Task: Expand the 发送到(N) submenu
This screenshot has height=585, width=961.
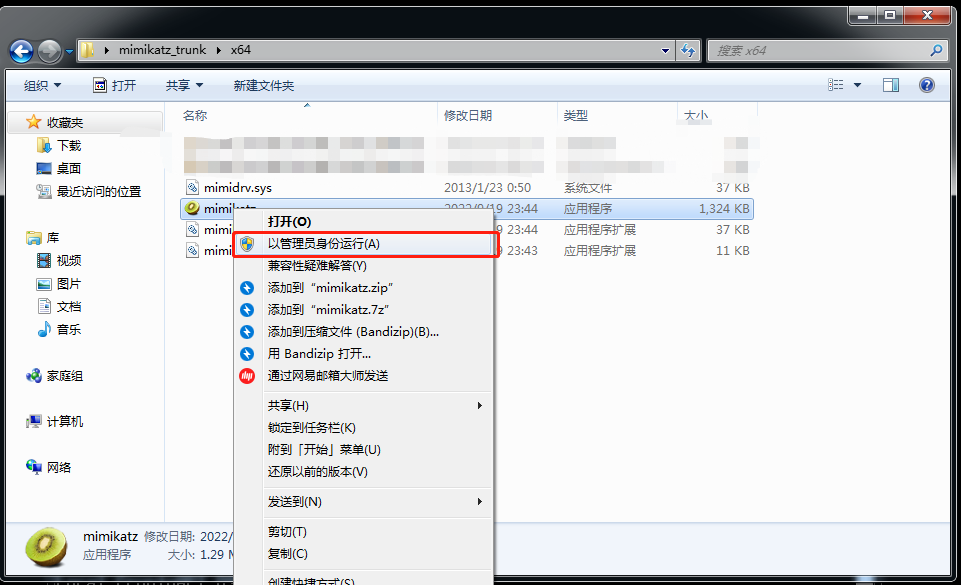Action: pyautogui.click(x=362, y=502)
